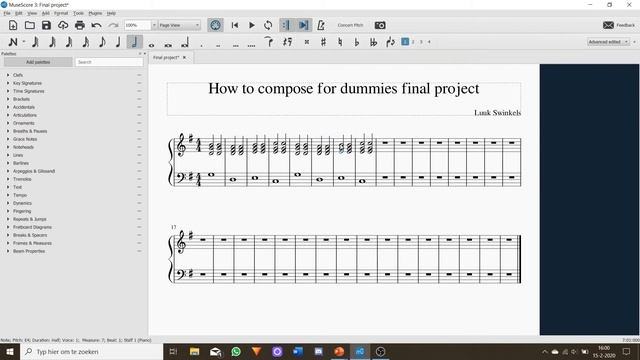Select the score title text
The width and height of the screenshot is (640, 360).
344,89
